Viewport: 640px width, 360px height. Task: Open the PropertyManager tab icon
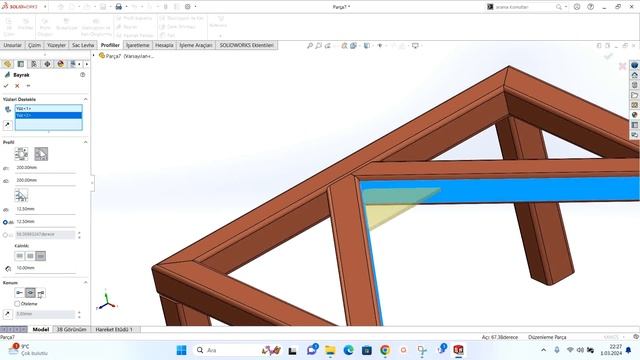21,64
